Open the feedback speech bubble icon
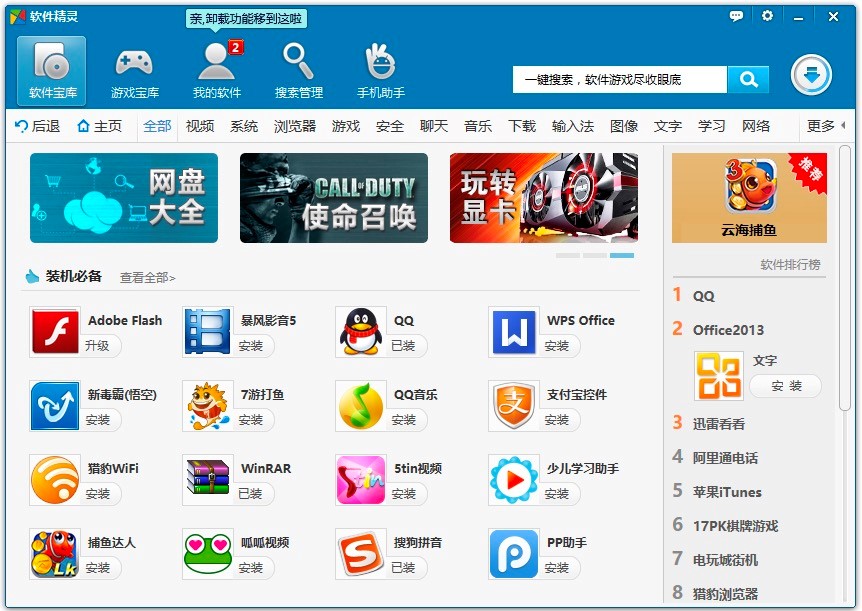 pos(736,16)
